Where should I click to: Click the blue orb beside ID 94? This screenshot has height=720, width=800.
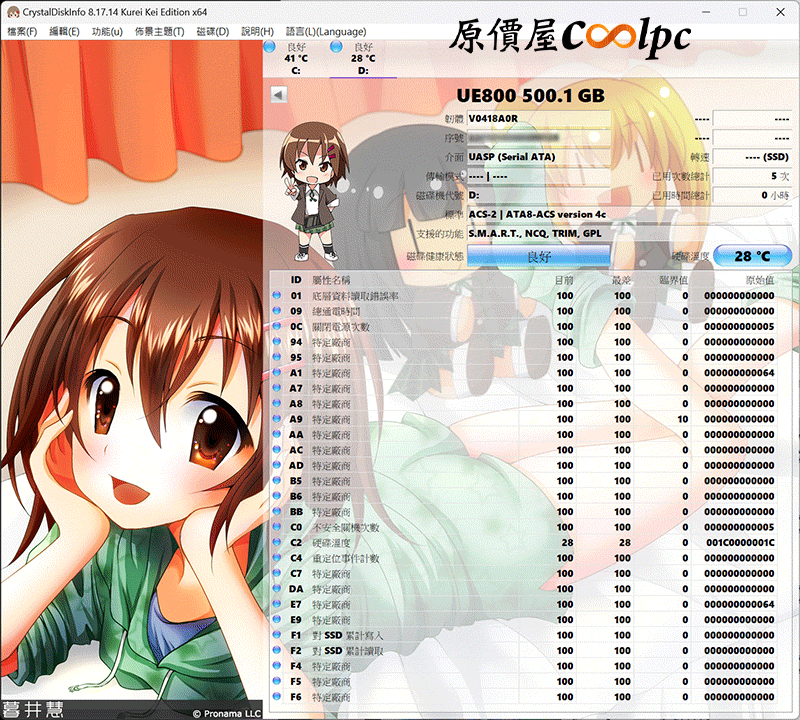(277, 341)
